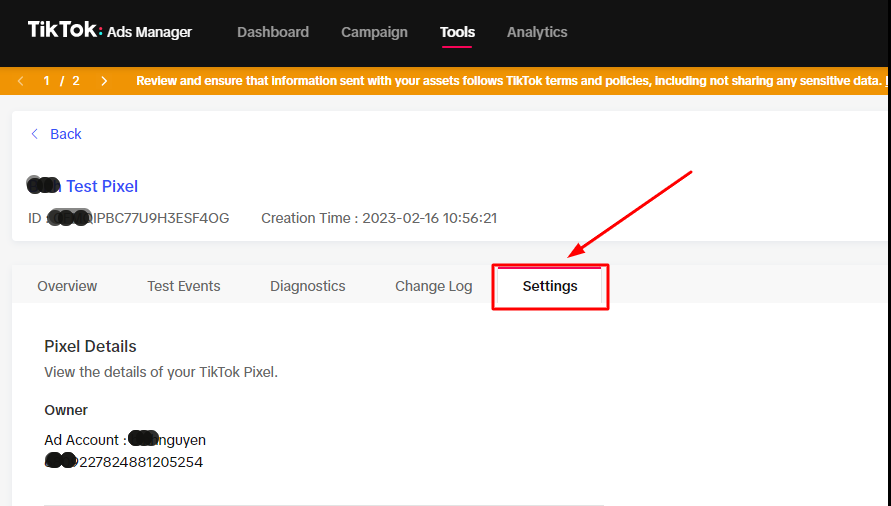This screenshot has height=506, width=891.
Task: Click the Back link text
Action: 66,134
